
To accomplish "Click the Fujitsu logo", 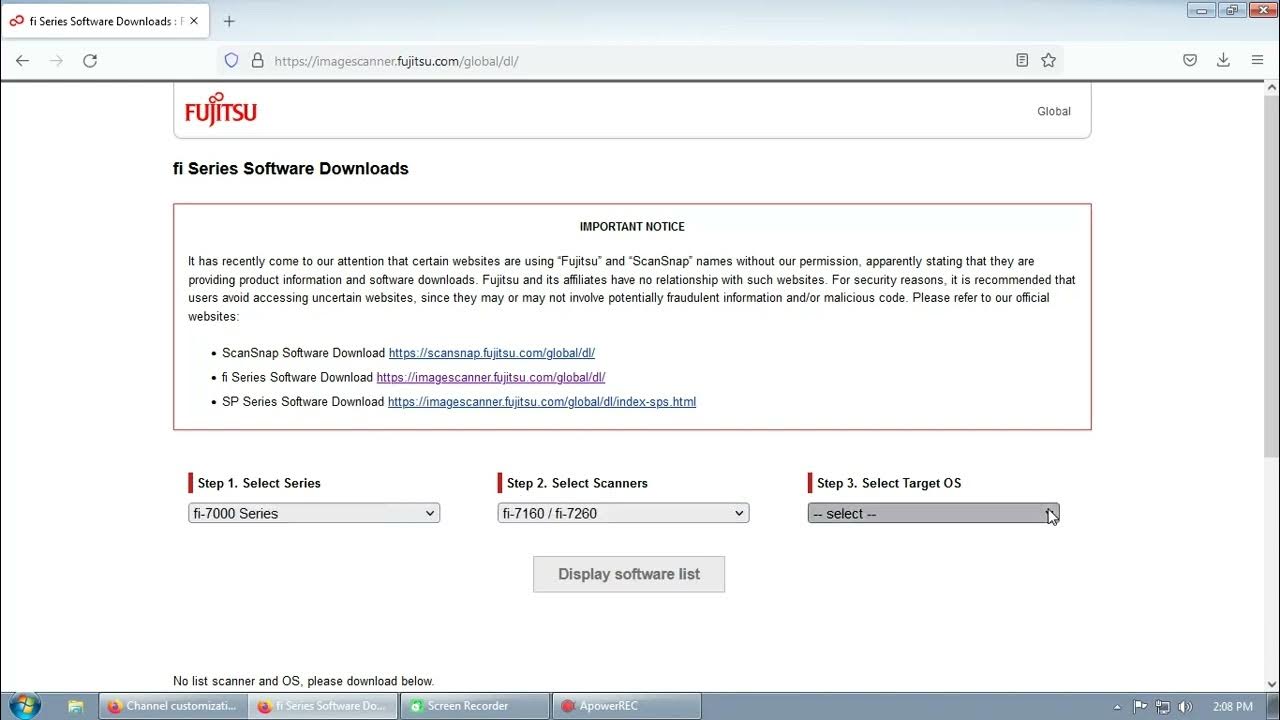I will (x=221, y=111).
